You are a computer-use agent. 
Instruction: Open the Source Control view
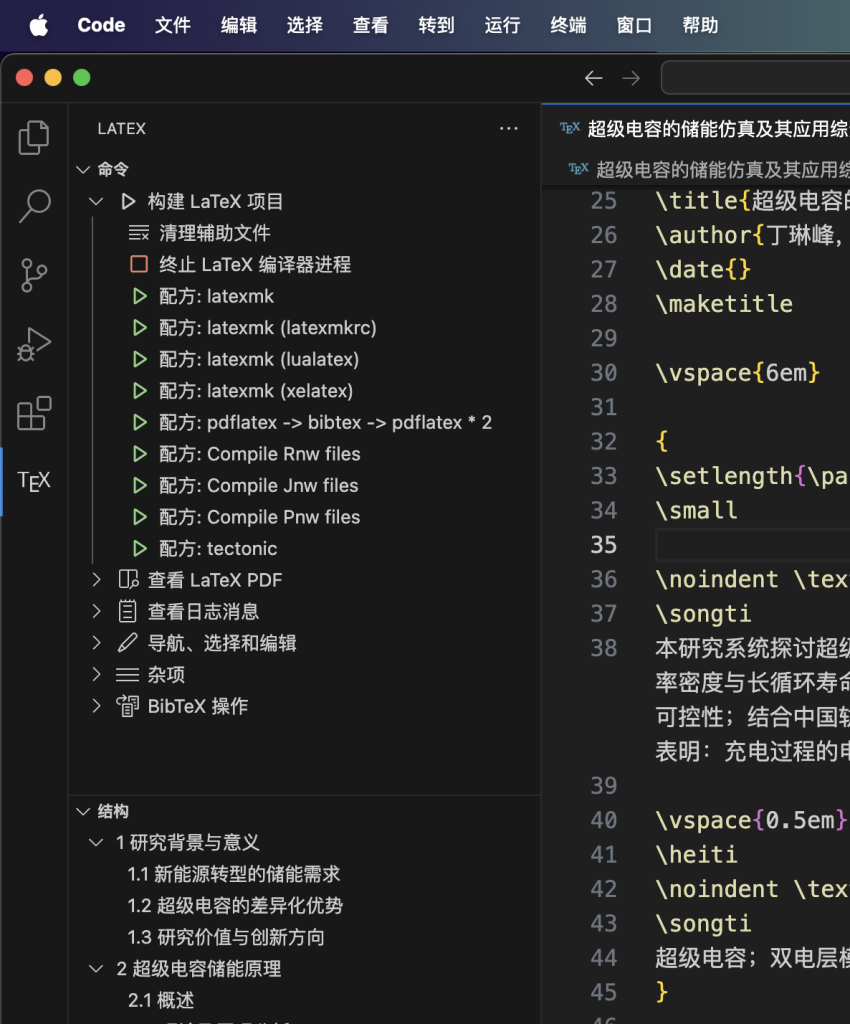click(x=34, y=275)
